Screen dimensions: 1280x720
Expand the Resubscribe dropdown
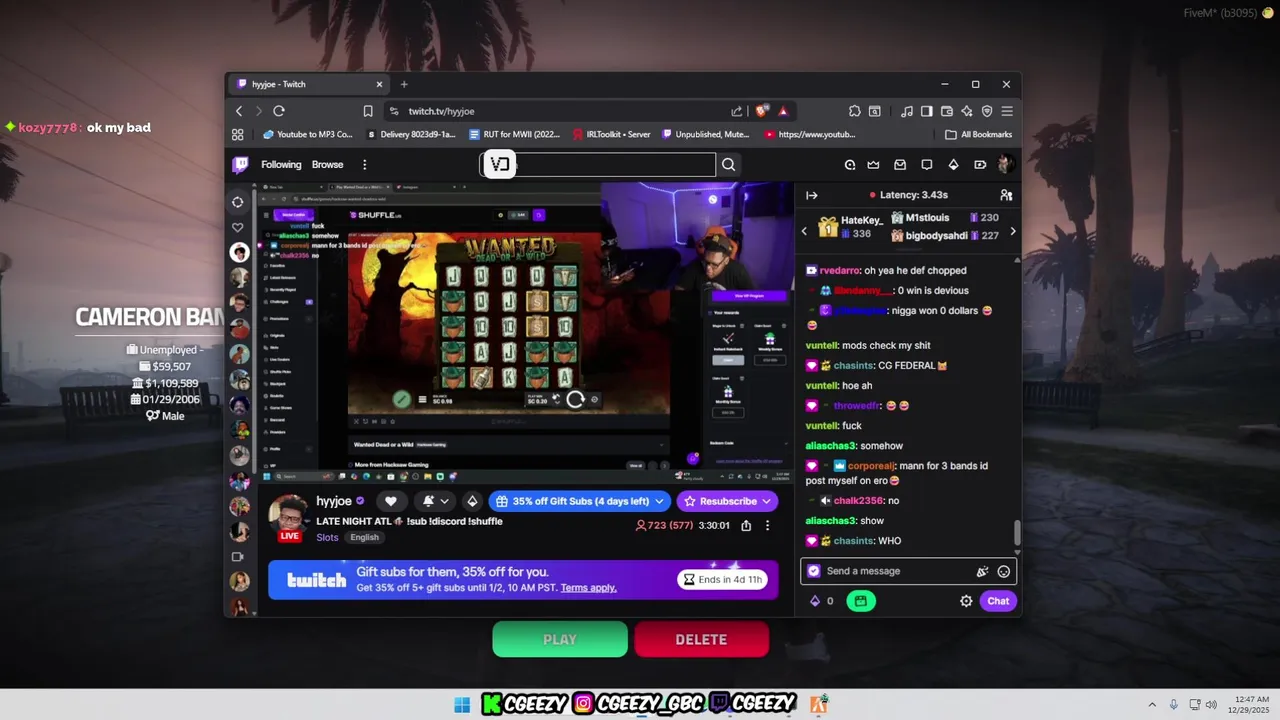pyautogui.click(x=727, y=501)
